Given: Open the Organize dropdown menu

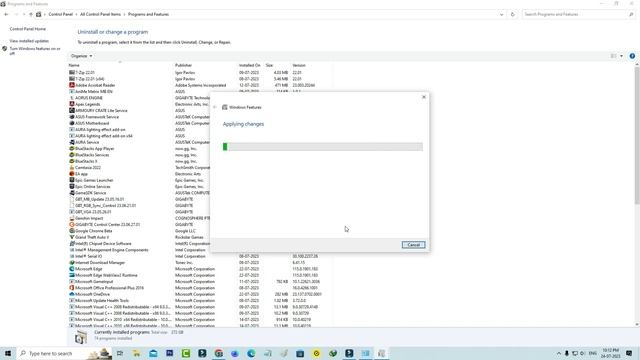Looking at the screenshot, I should click(x=81, y=56).
